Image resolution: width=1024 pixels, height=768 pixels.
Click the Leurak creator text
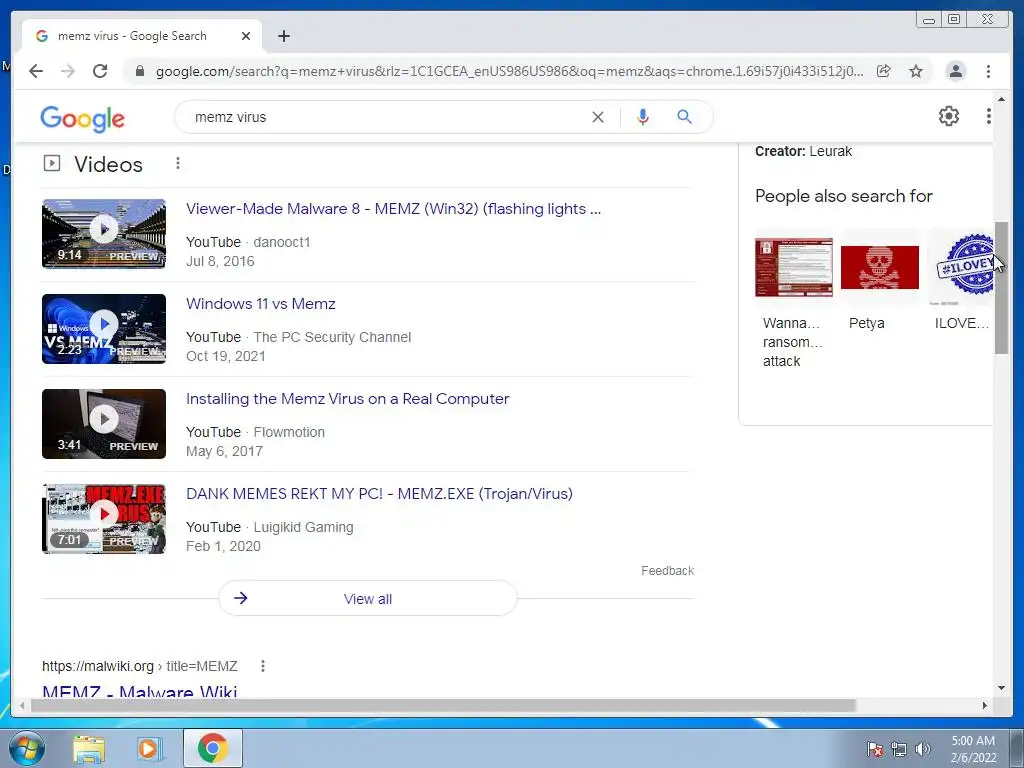coord(830,151)
